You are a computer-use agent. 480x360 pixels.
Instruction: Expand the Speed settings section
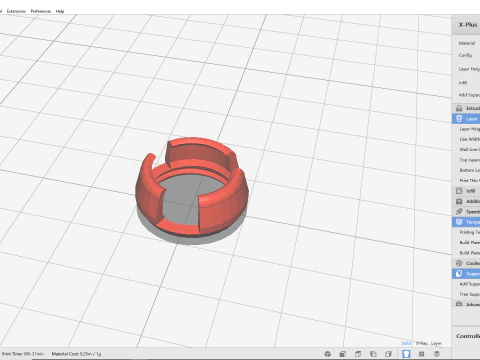pyautogui.click(x=466, y=211)
